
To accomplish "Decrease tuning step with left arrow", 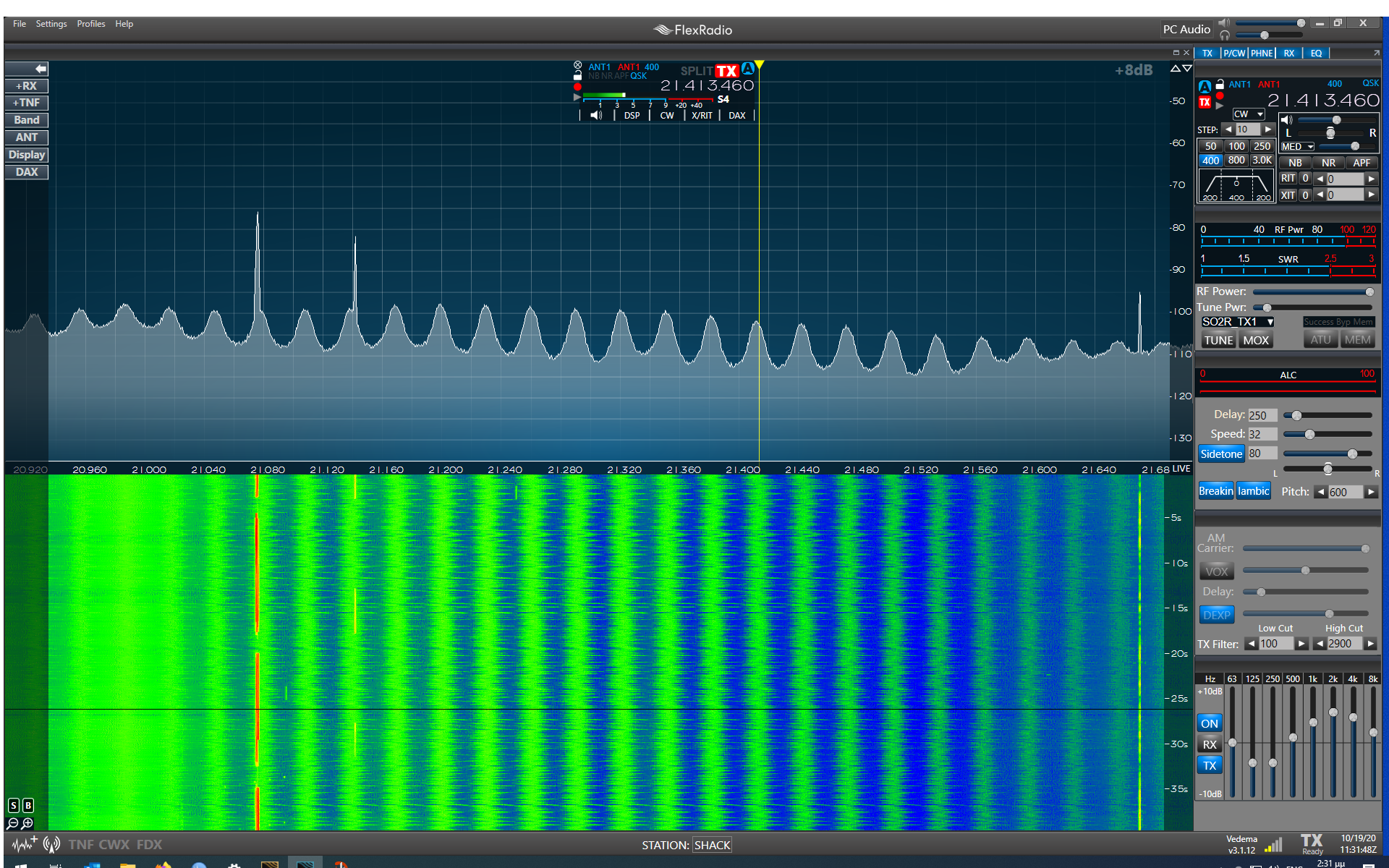I will [1228, 129].
